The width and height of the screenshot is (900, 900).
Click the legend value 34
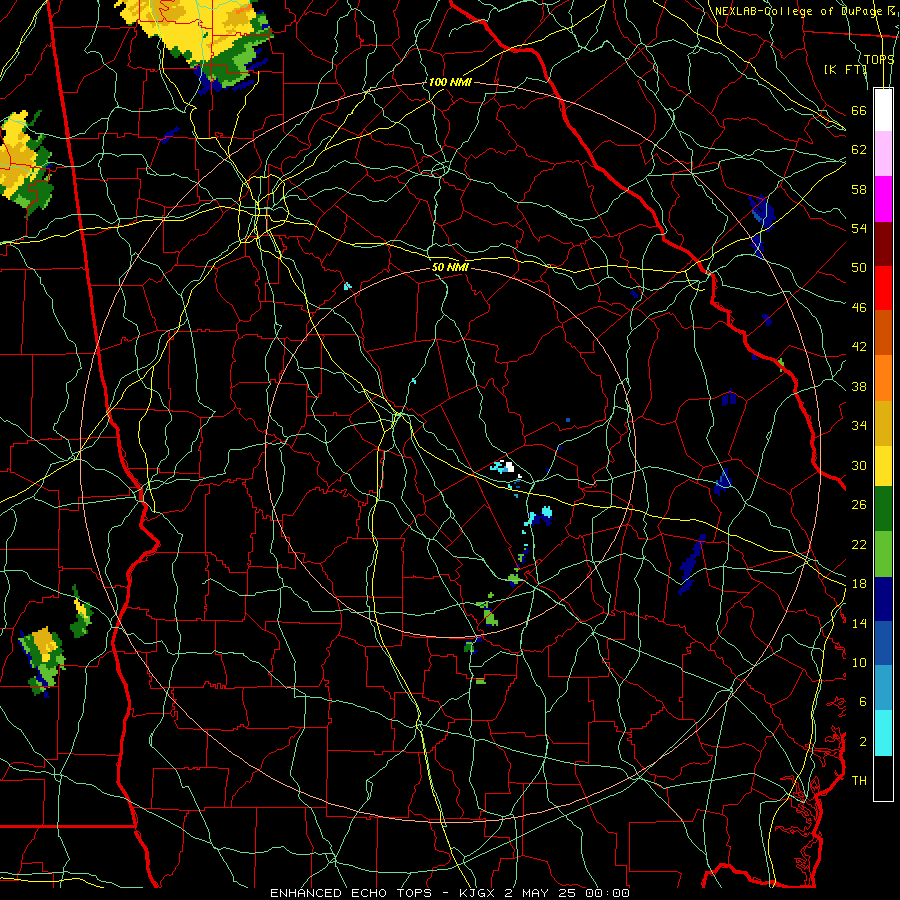point(859,426)
